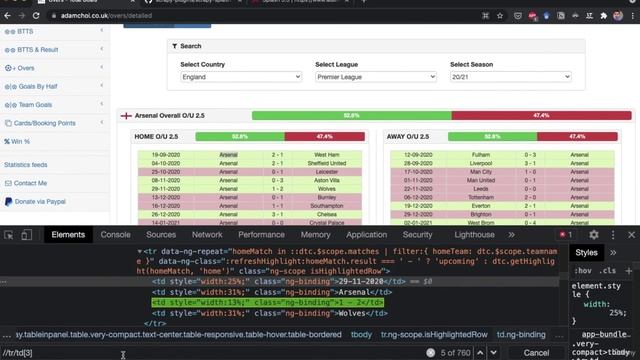Open the Application tab in DevTools
This screenshot has height=360, width=640.
click(367, 235)
